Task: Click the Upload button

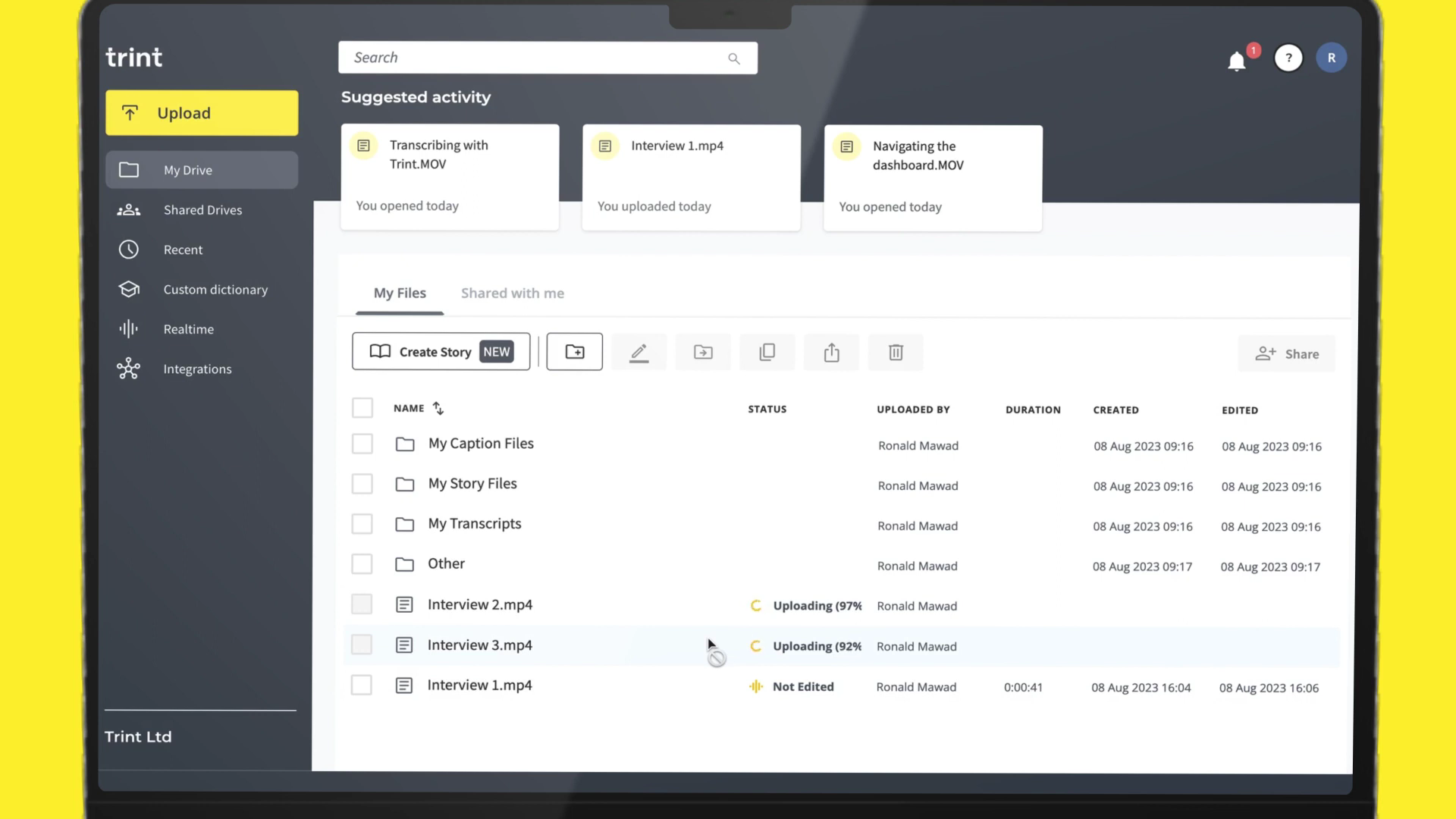Action: 201,112
